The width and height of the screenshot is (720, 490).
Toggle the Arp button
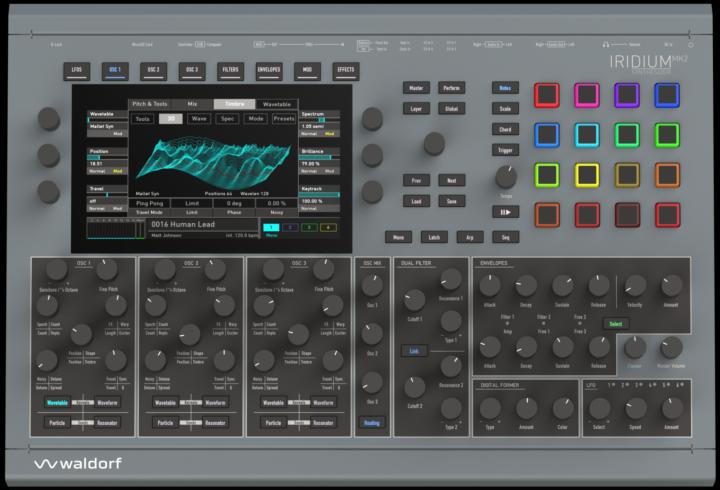coord(470,237)
